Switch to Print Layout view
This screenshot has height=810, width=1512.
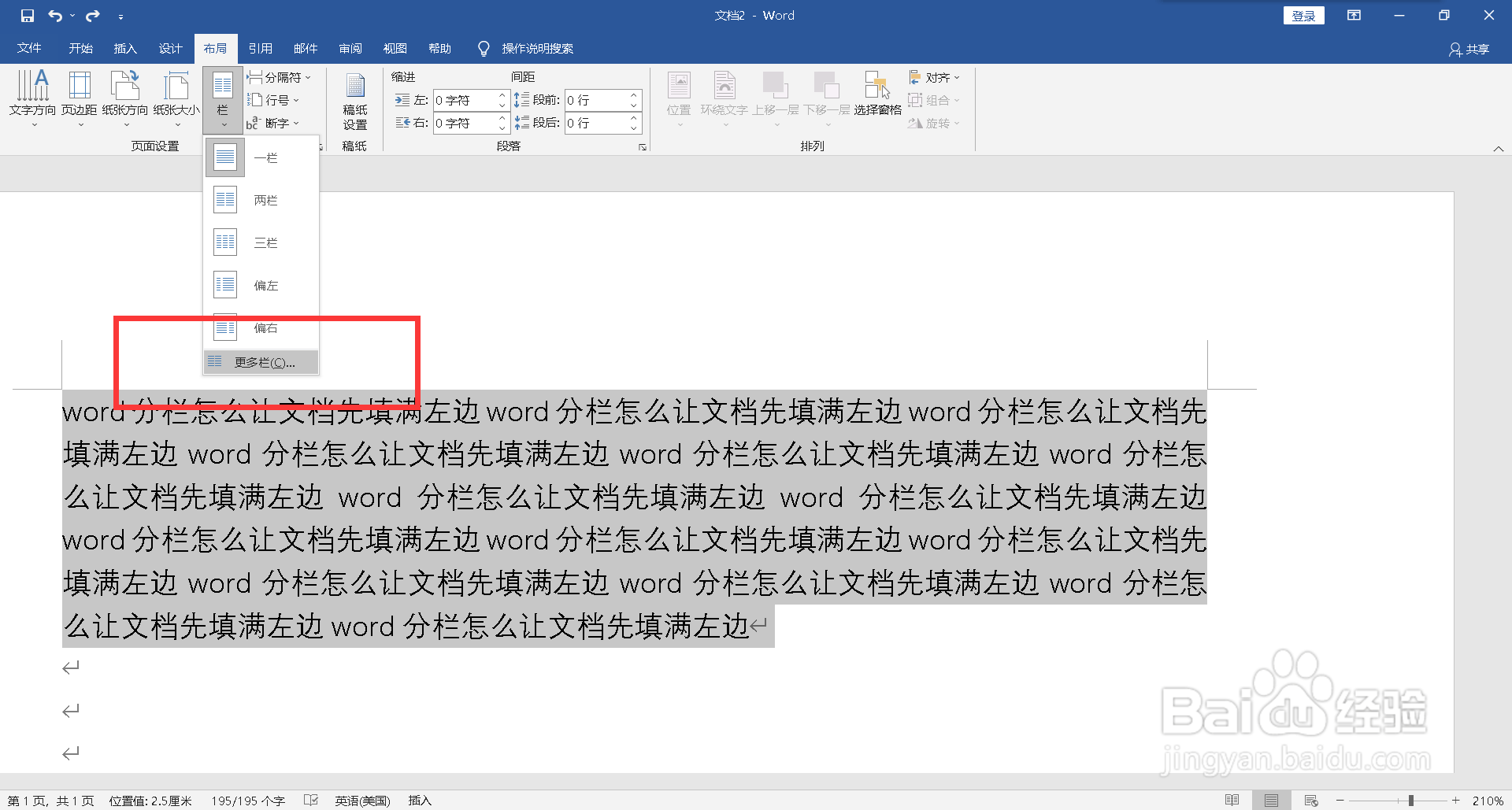1271,801
